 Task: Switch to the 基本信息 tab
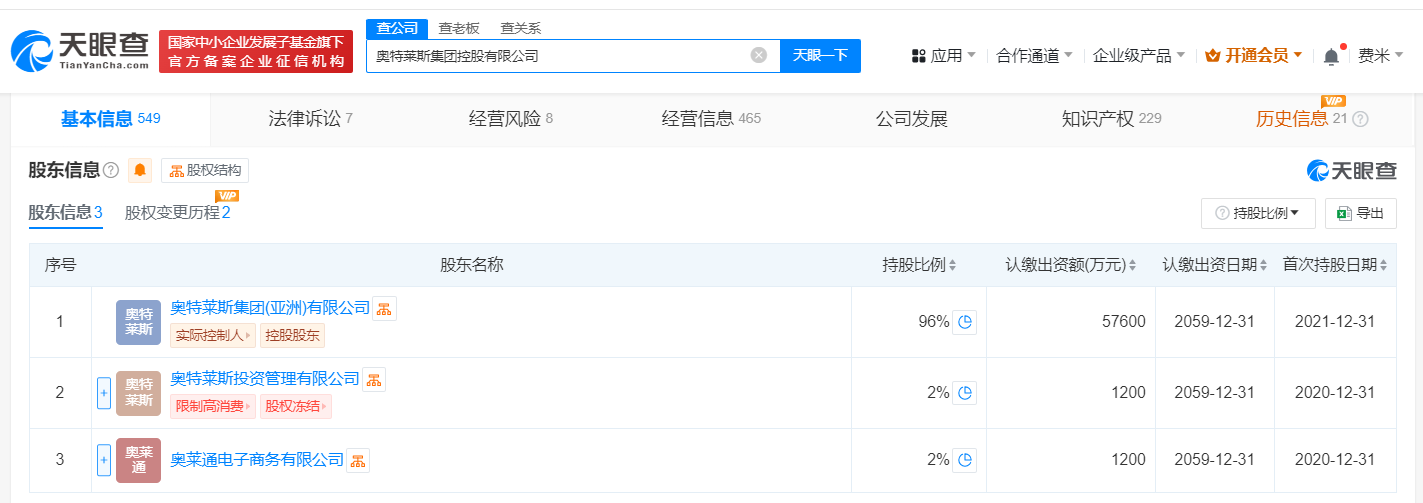coord(111,119)
